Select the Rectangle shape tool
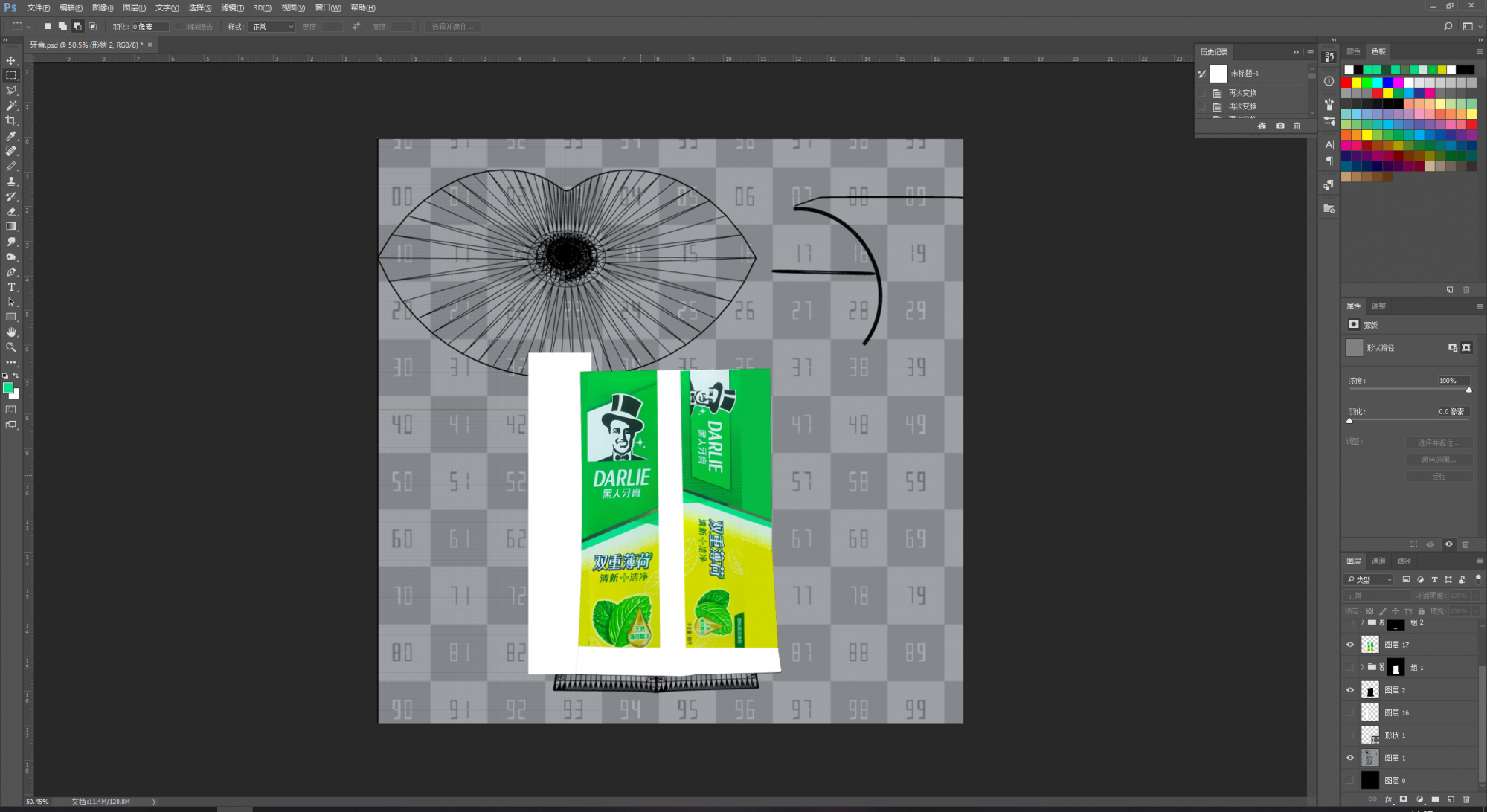 (11, 318)
